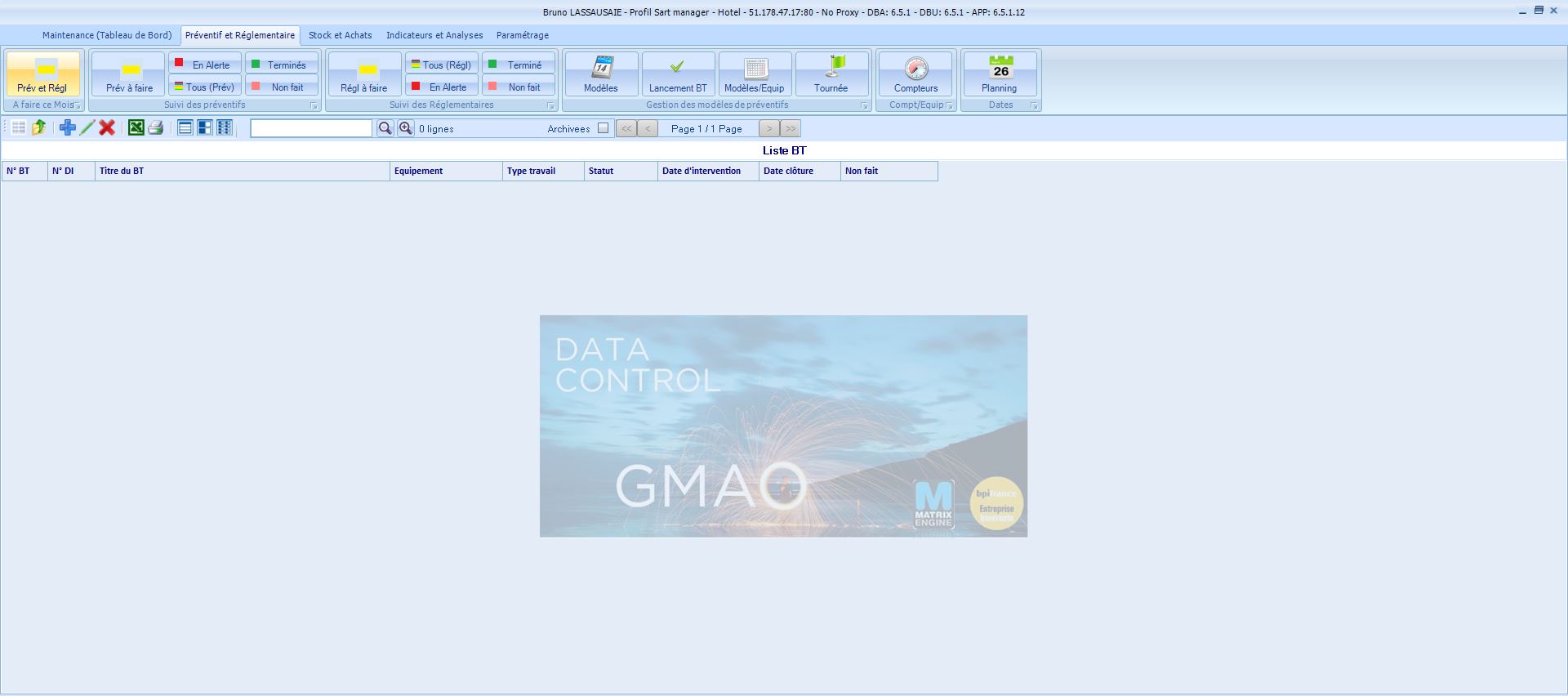Run search with magnifier icon

point(385,128)
